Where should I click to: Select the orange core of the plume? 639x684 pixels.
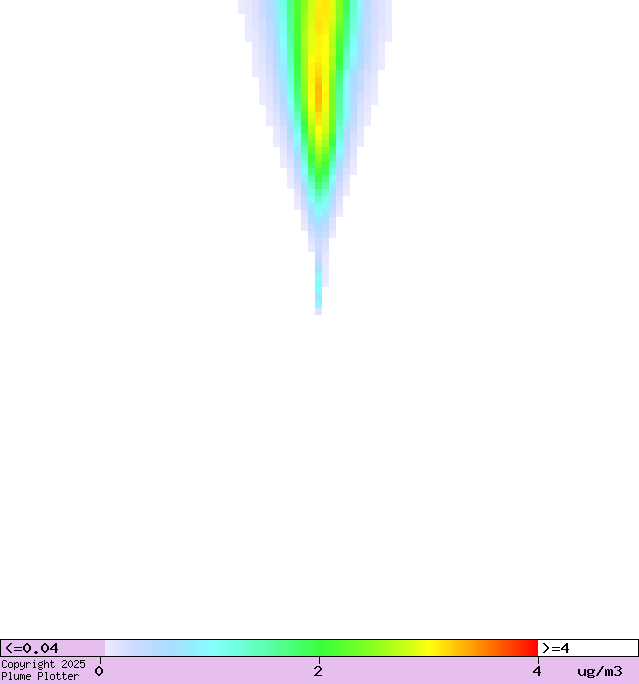click(x=319, y=90)
